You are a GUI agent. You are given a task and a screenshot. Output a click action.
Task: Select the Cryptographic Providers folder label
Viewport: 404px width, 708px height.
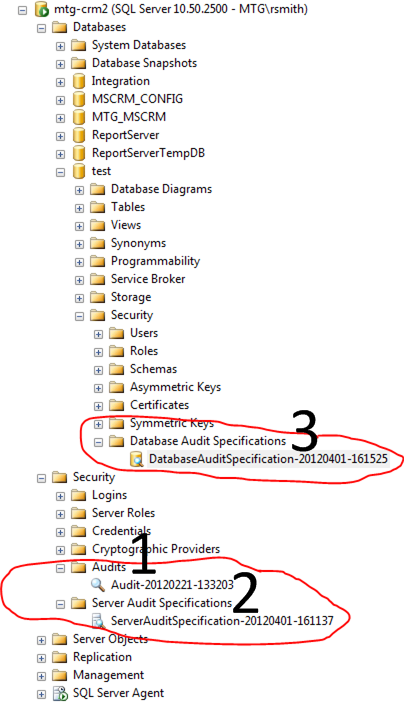156,549
